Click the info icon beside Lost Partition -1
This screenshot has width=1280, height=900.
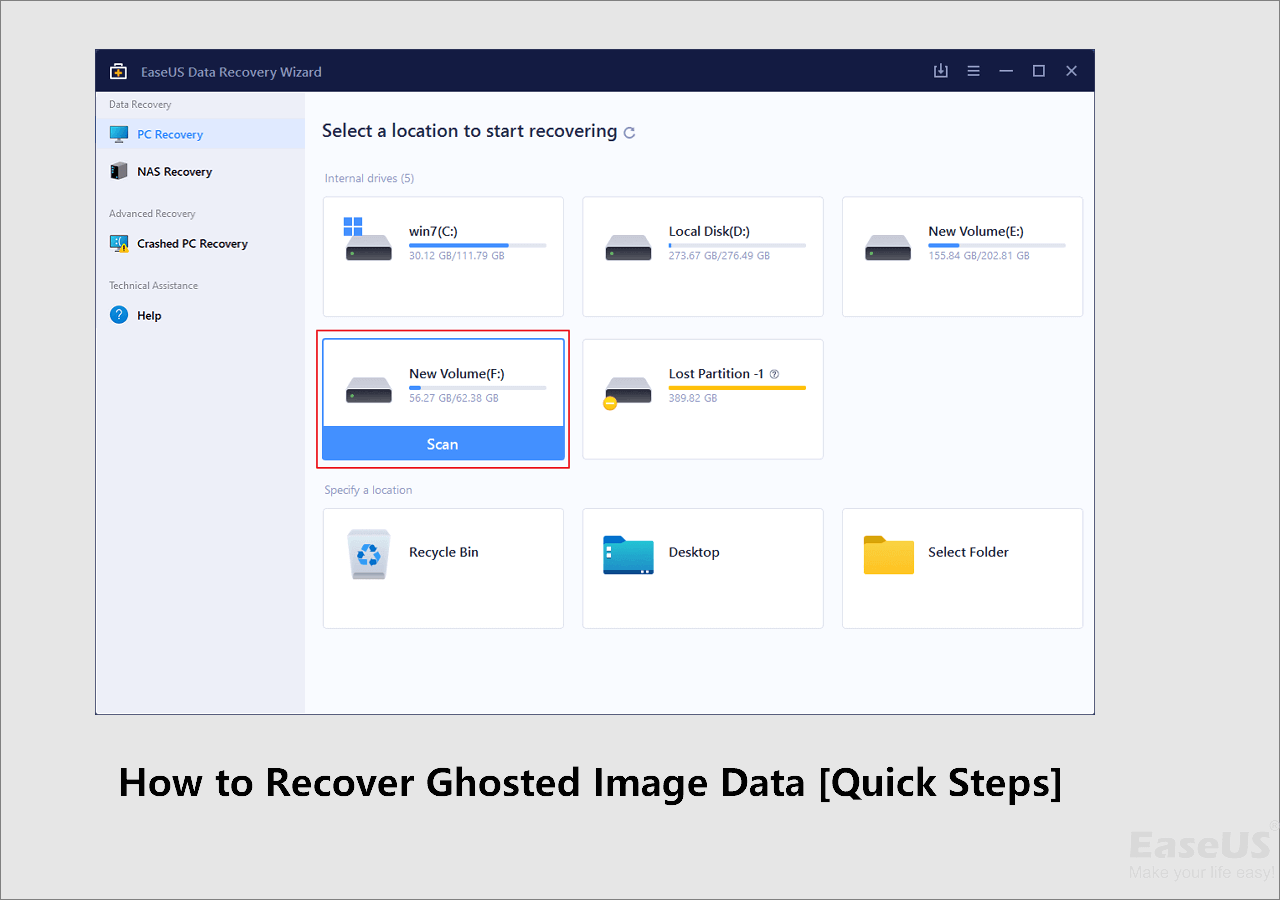(x=774, y=374)
